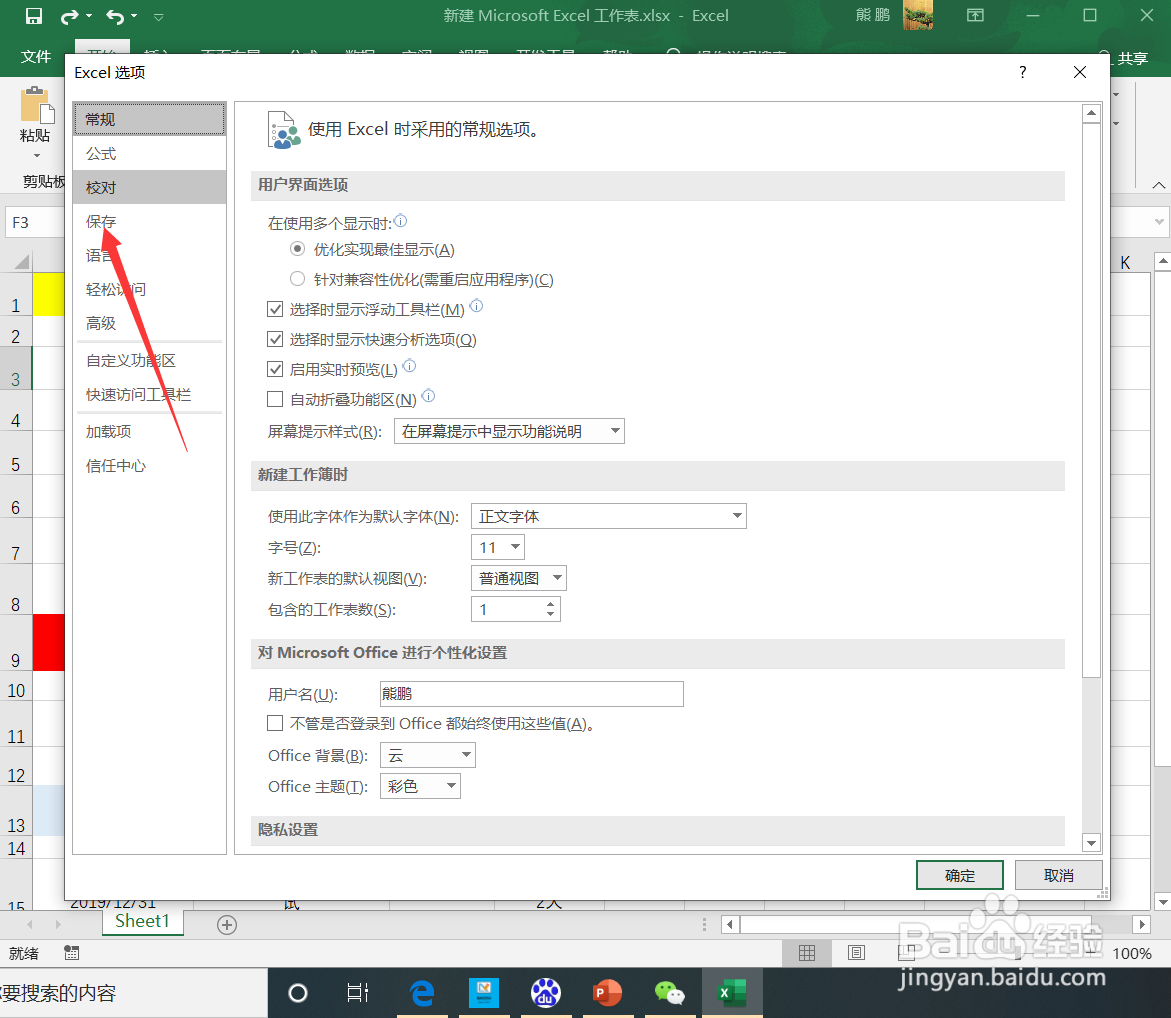This screenshot has height=1018, width=1171.
Task: Click info icon next to 自动折叠功能区
Action: pyautogui.click(x=428, y=396)
